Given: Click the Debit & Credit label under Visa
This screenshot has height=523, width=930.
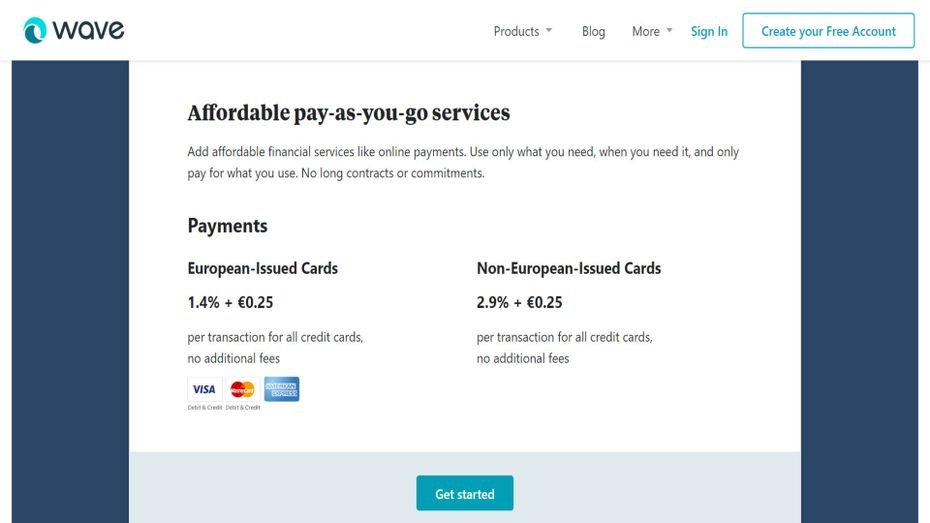Looking at the screenshot, I should [x=205, y=408].
